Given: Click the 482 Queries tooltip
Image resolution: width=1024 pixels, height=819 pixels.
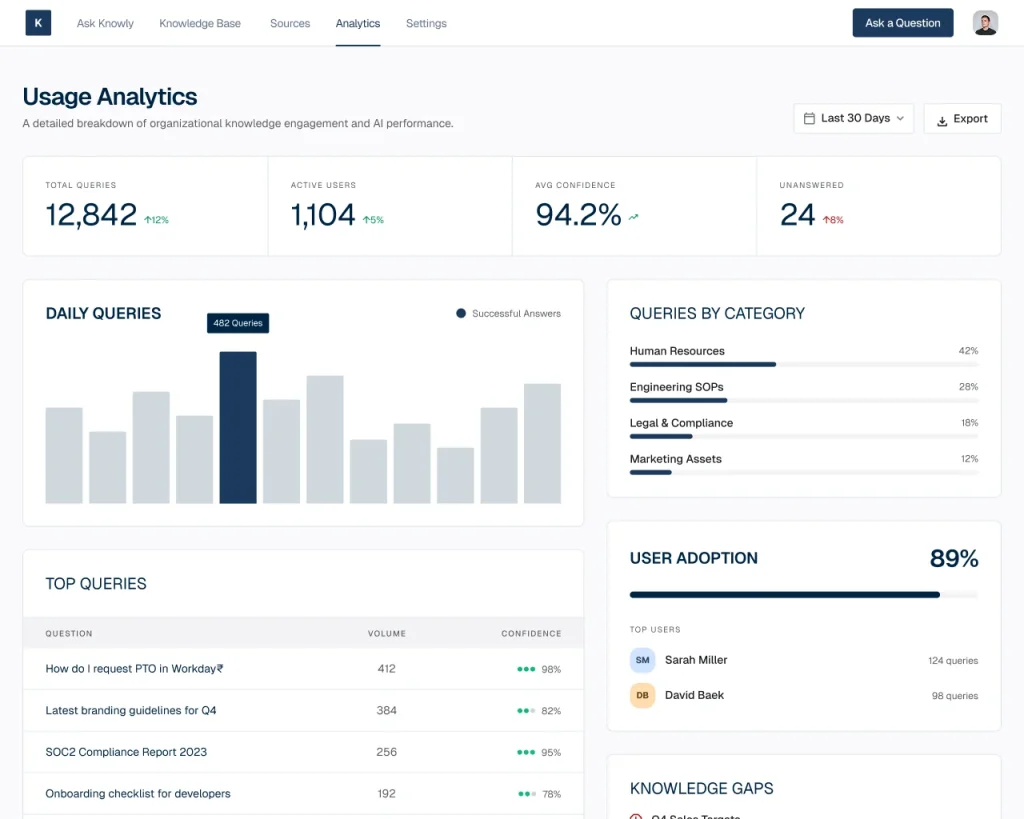Looking at the screenshot, I should [238, 323].
